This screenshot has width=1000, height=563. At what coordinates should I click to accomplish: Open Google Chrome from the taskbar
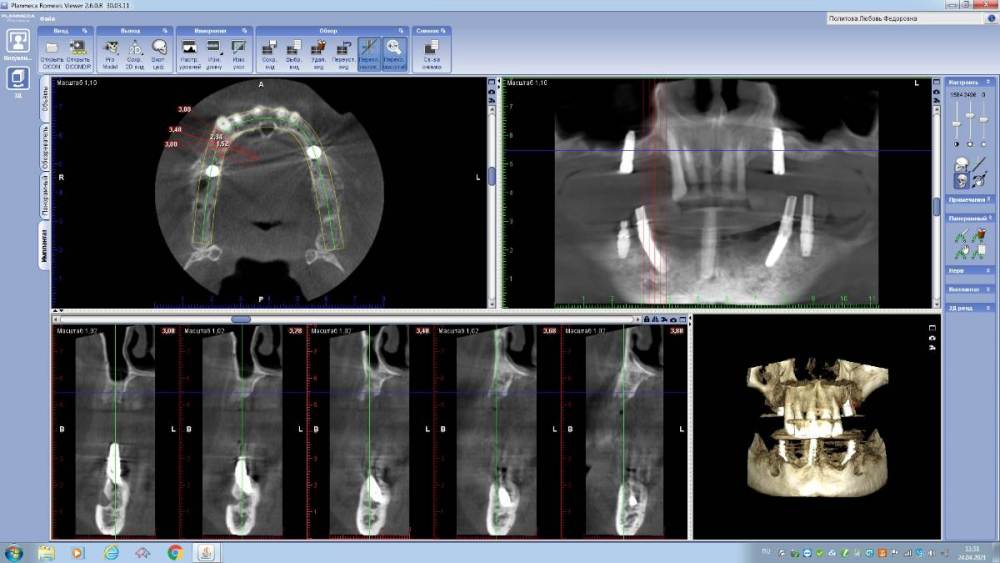pyautogui.click(x=175, y=552)
